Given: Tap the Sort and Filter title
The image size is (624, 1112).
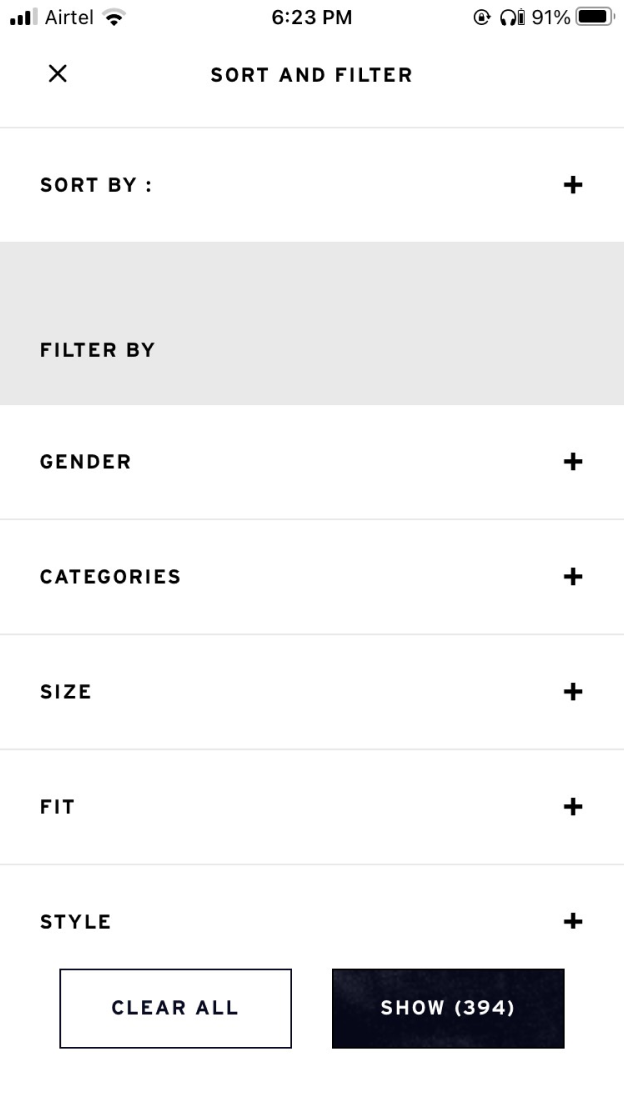Looking at the screenshot, I should (311, 75).
